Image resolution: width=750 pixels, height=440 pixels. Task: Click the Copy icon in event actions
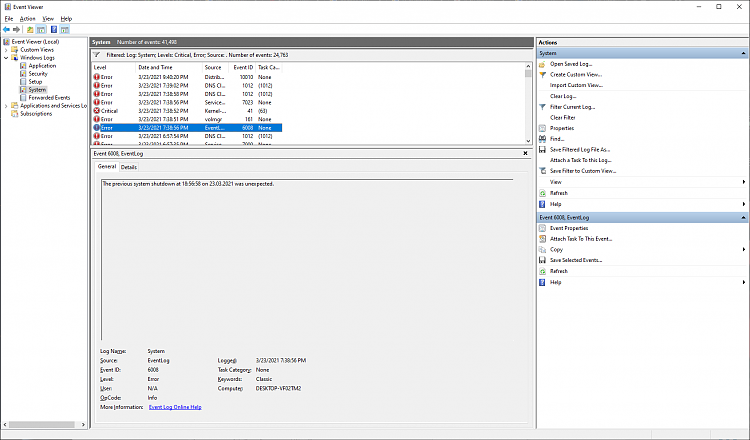[542, 250]
